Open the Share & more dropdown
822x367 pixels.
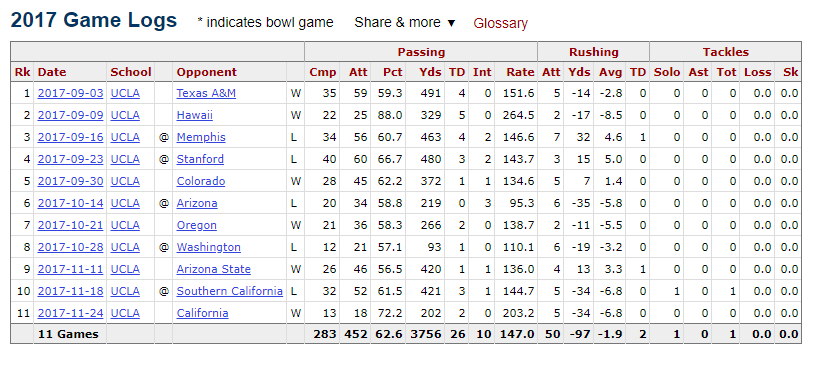pyautogui.click(x=405, y=23)
